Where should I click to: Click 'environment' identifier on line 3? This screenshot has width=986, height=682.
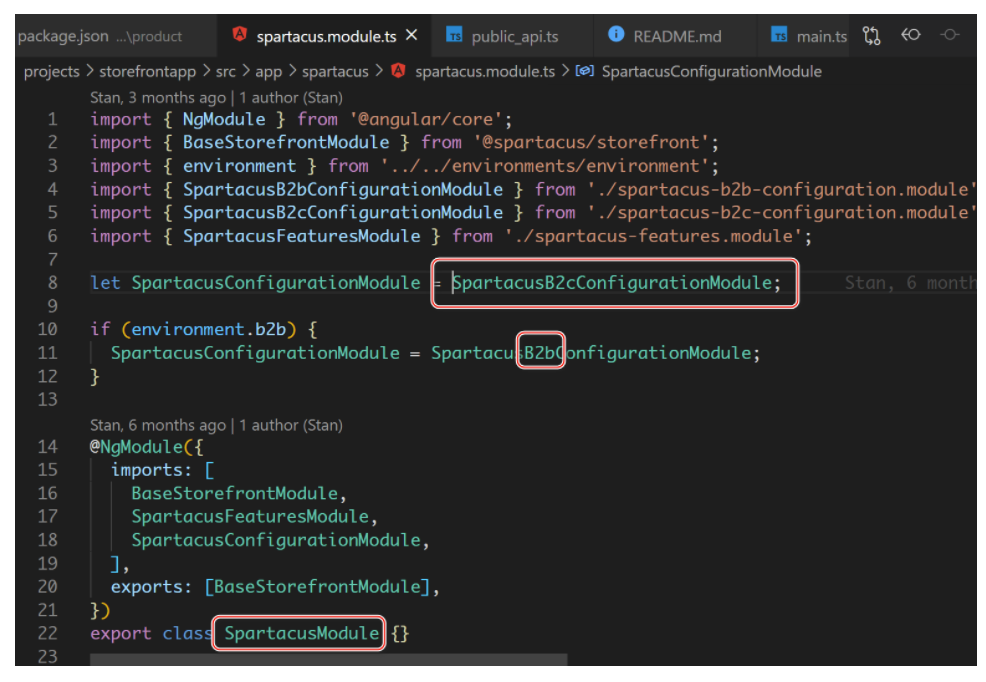[x=240, y=166]
